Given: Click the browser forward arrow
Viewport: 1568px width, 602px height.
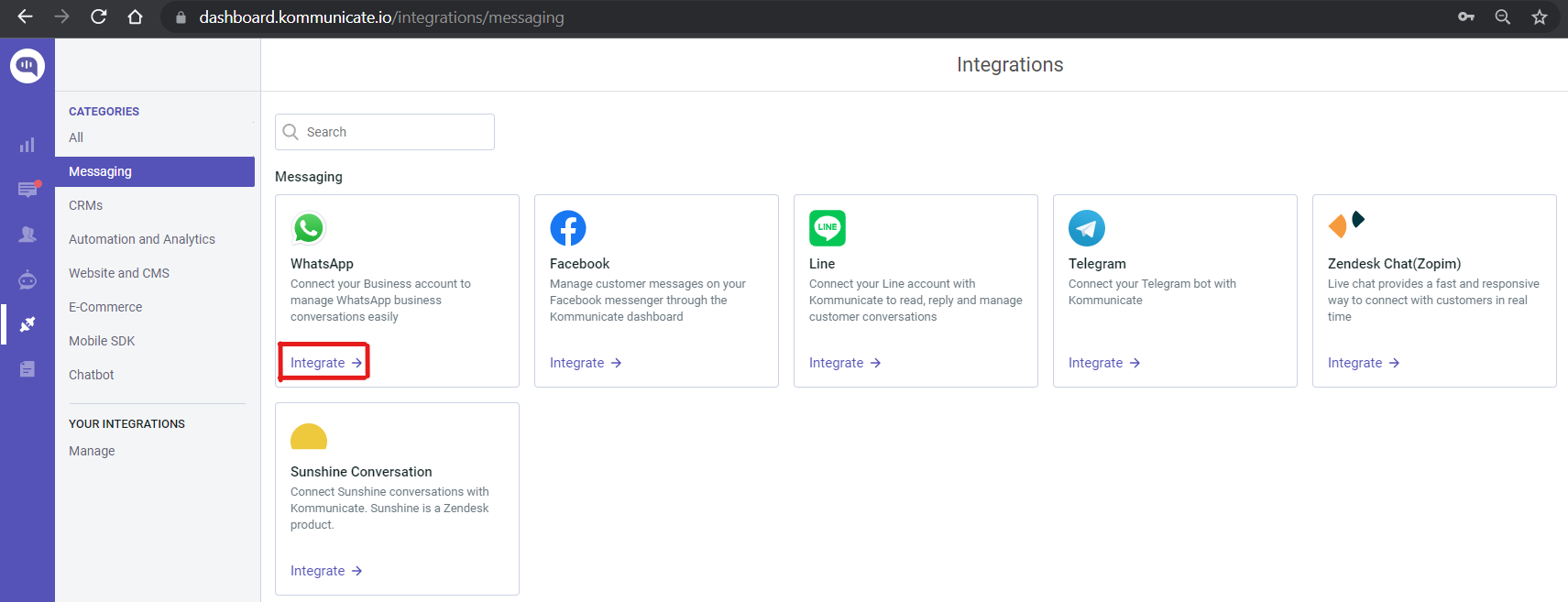Looking at the screenshot, I should (61, 16).
